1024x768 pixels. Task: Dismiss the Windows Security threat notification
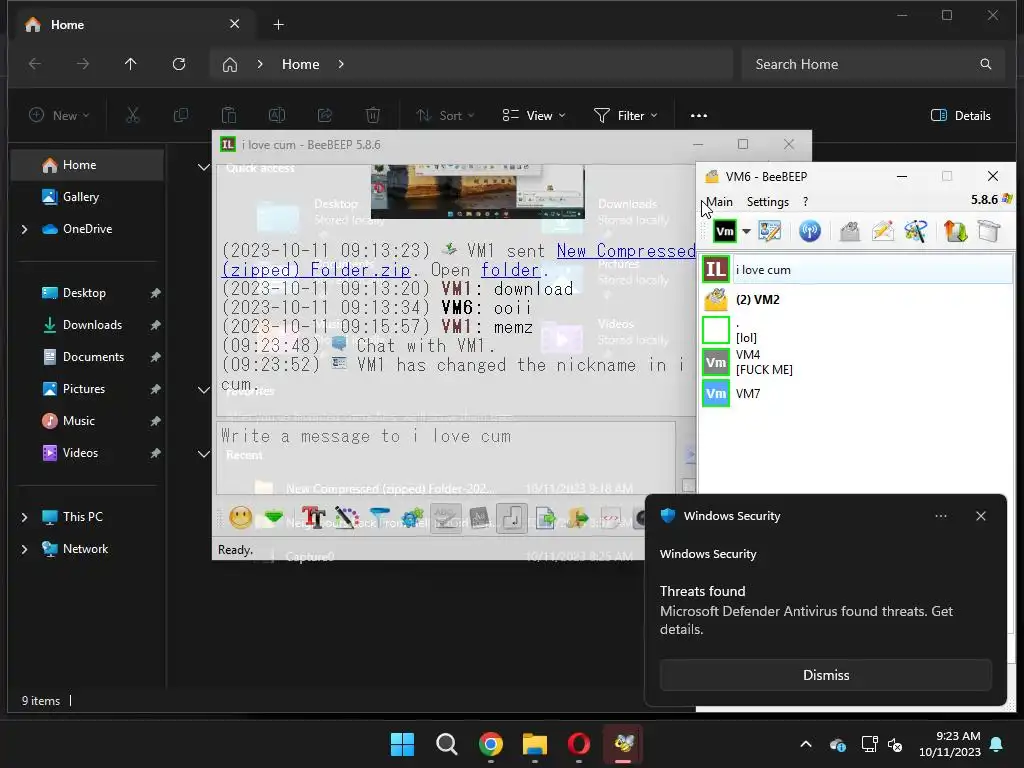(825, 675)
